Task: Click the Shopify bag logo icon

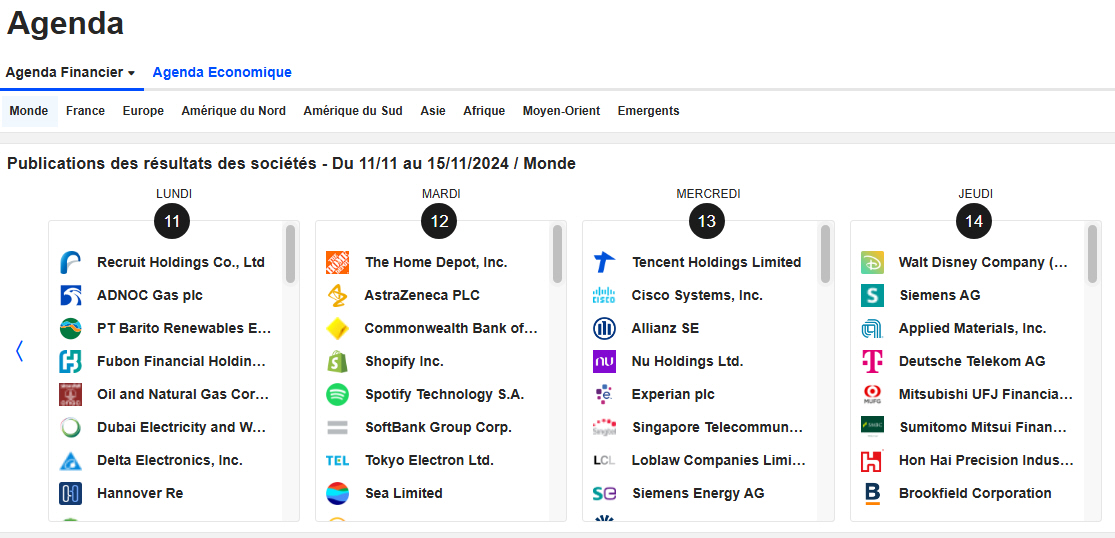Action: (338, 362)
